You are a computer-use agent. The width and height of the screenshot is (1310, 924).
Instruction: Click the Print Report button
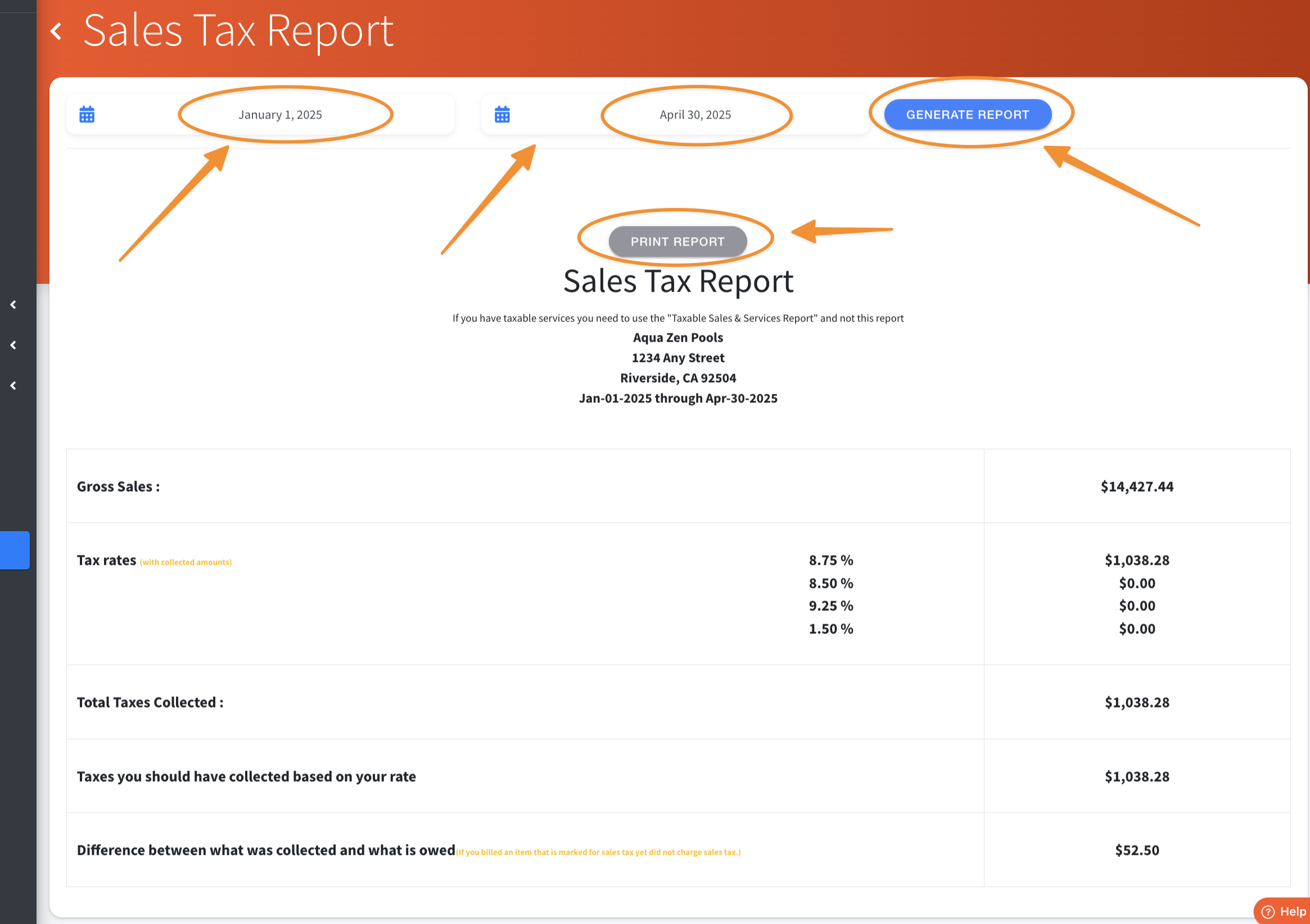[x=677, y=242]
